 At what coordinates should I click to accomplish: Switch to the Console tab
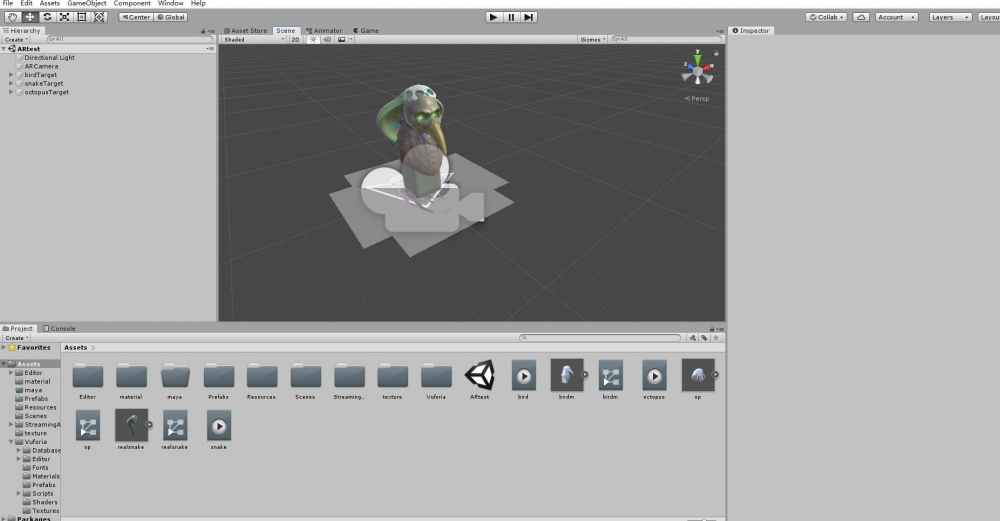[x=59, y=328]
